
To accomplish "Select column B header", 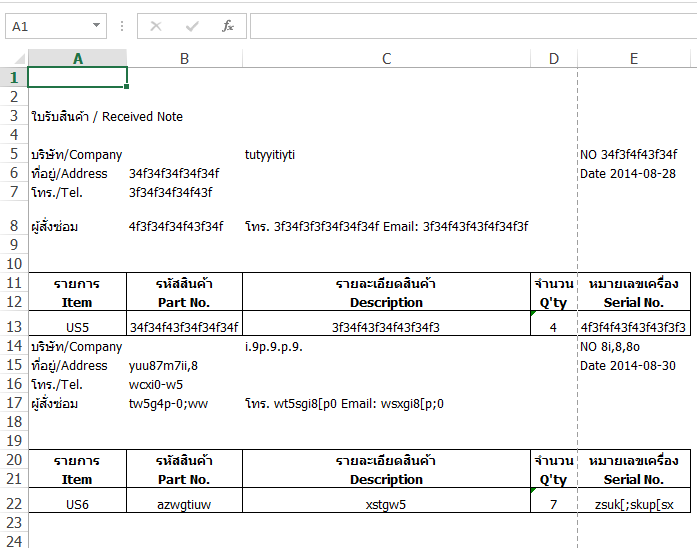I will click(184, 59).
